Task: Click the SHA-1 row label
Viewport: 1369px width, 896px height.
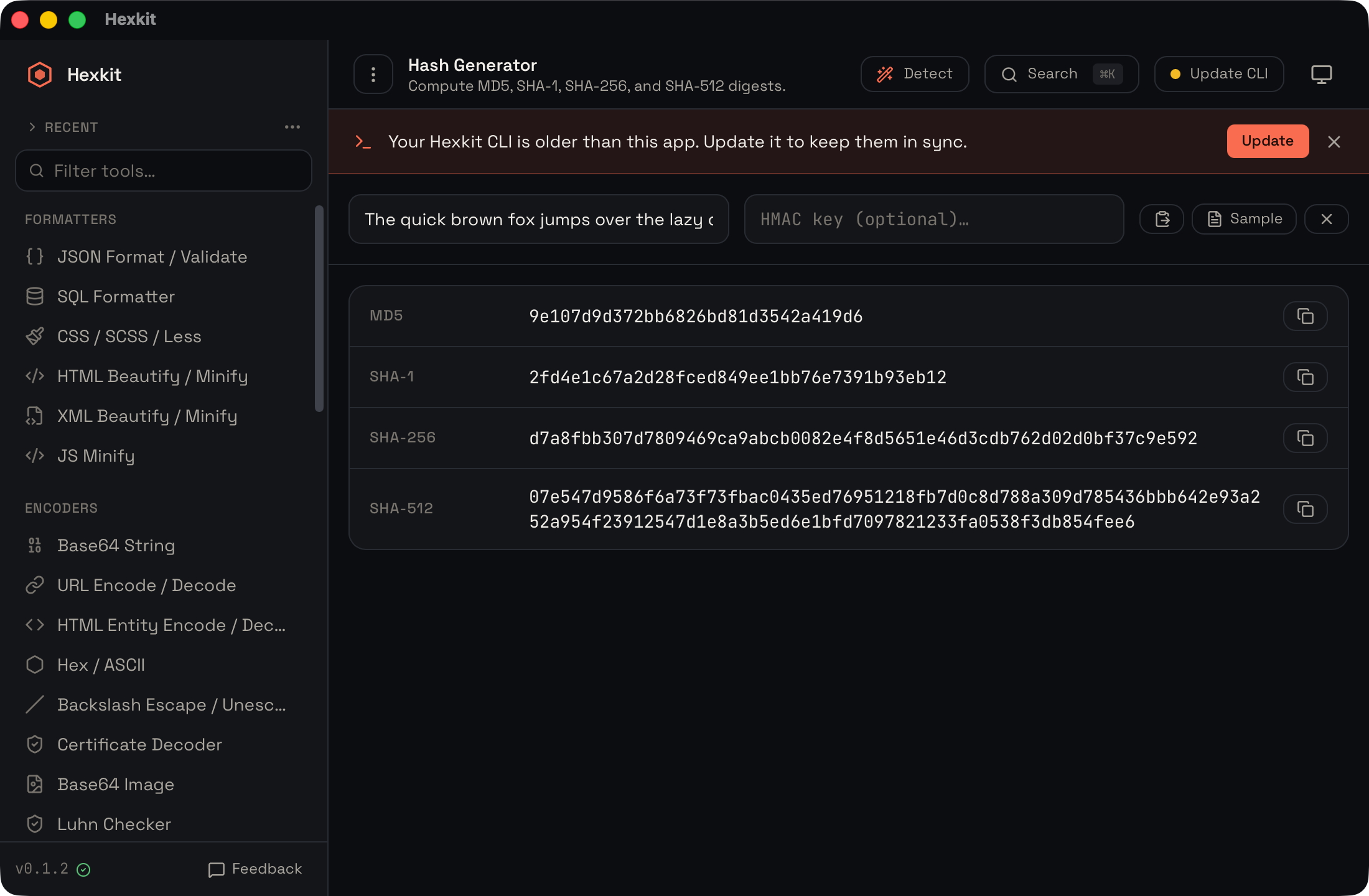Action: [x=391, y=376]
